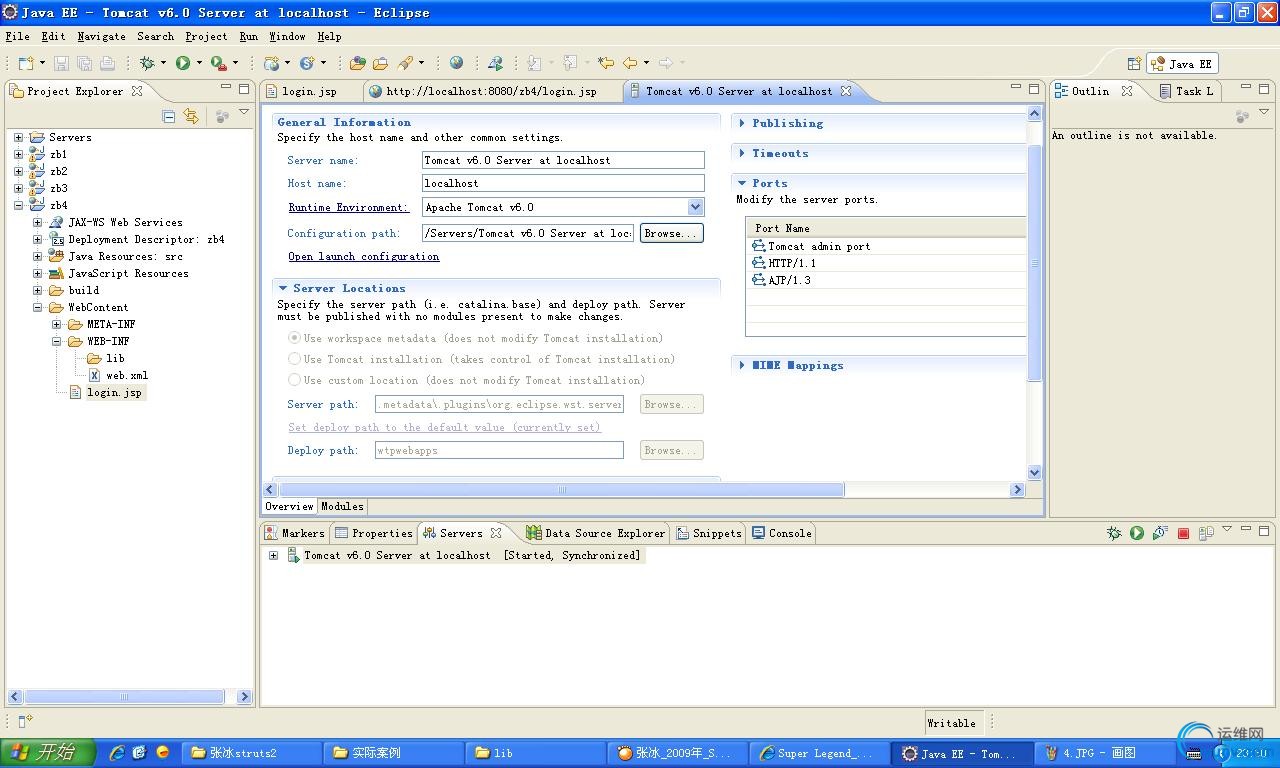Click the editor horizontal scrollbar thumb
The image size is (1280, 768).
click(x=561, y=489)
